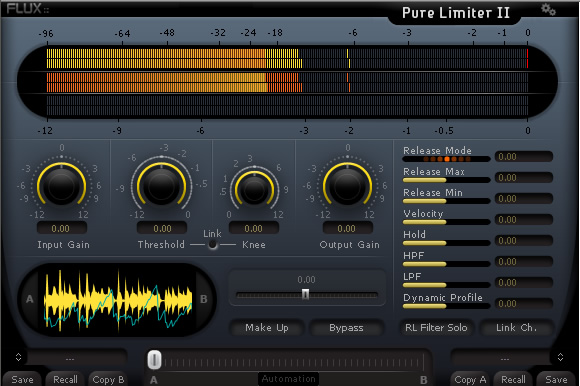Toggle the Make Up button
The image size is (580, 386).
pos(267,328)
